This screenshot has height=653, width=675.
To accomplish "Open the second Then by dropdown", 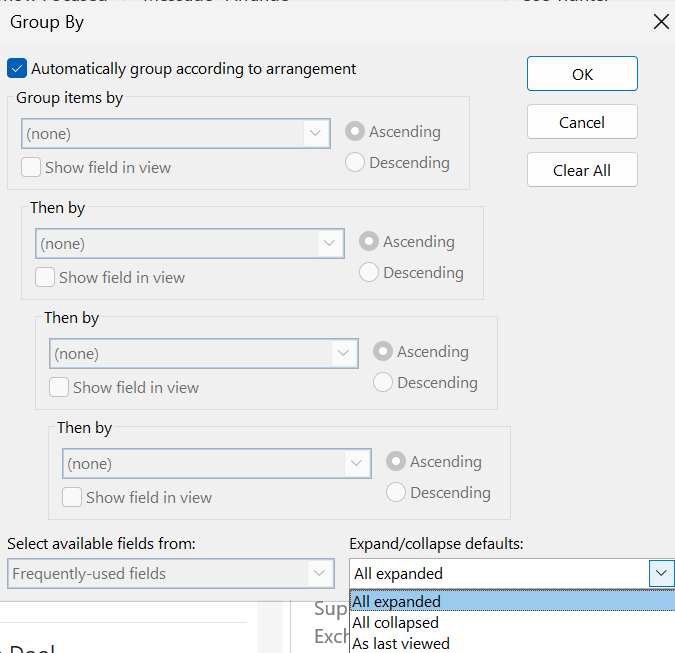I will coord(204,353).
